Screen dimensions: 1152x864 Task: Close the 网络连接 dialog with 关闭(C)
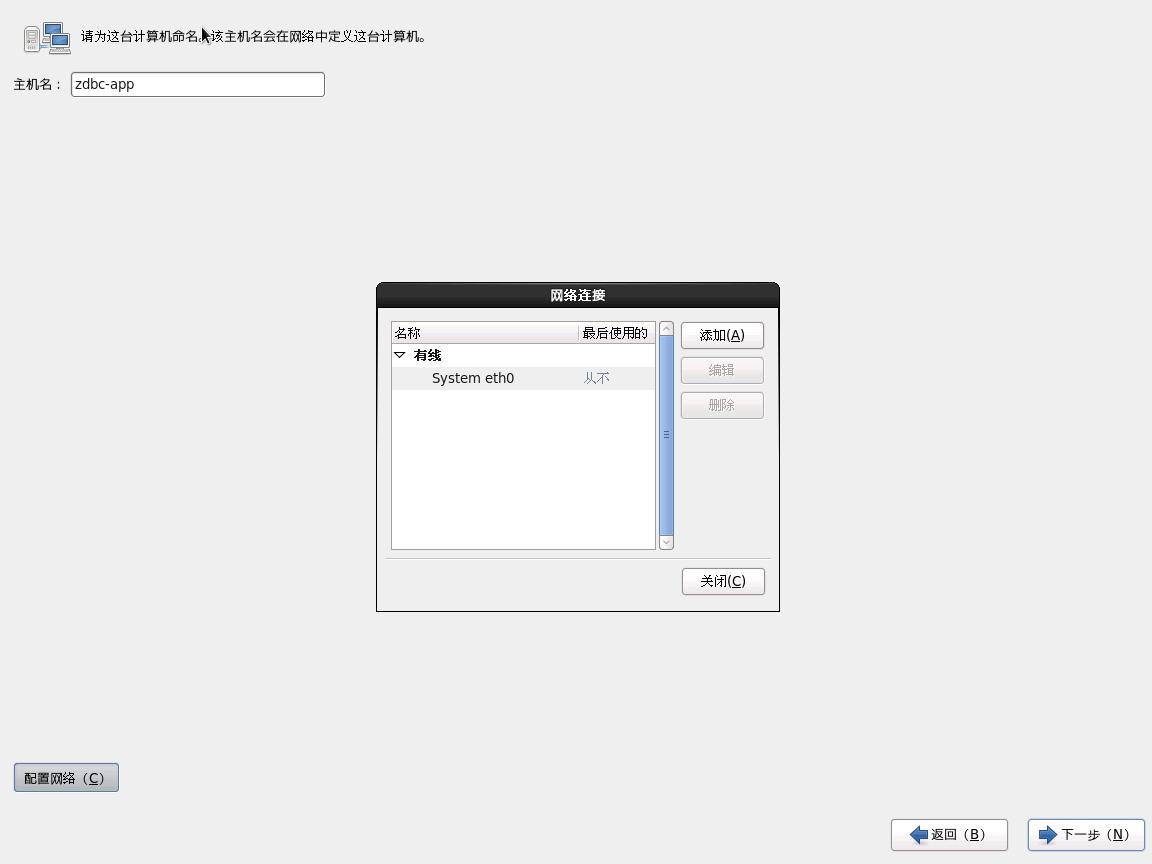[x=723, y=581]
